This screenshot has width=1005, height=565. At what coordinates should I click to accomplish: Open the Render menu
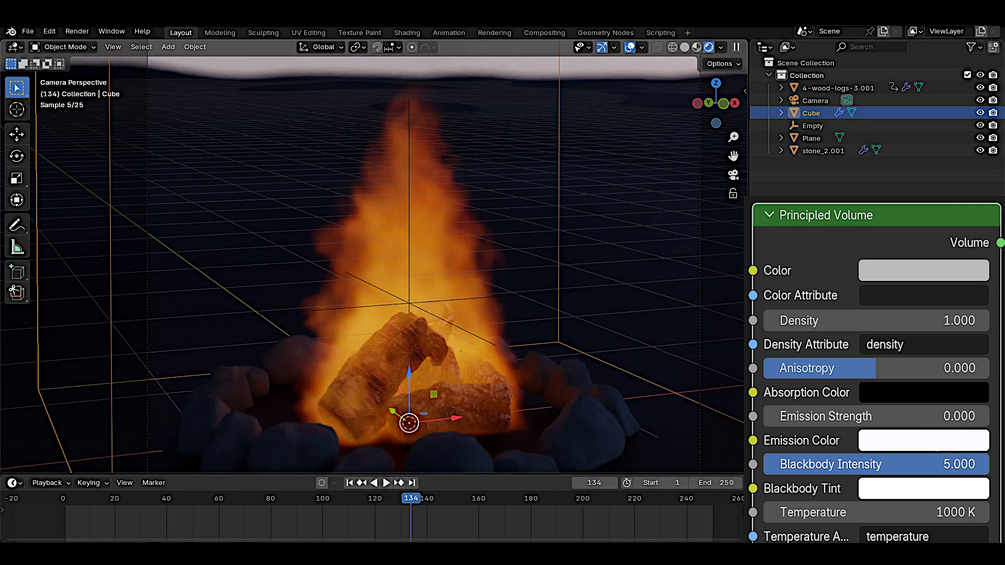click(x=77, y=31)
